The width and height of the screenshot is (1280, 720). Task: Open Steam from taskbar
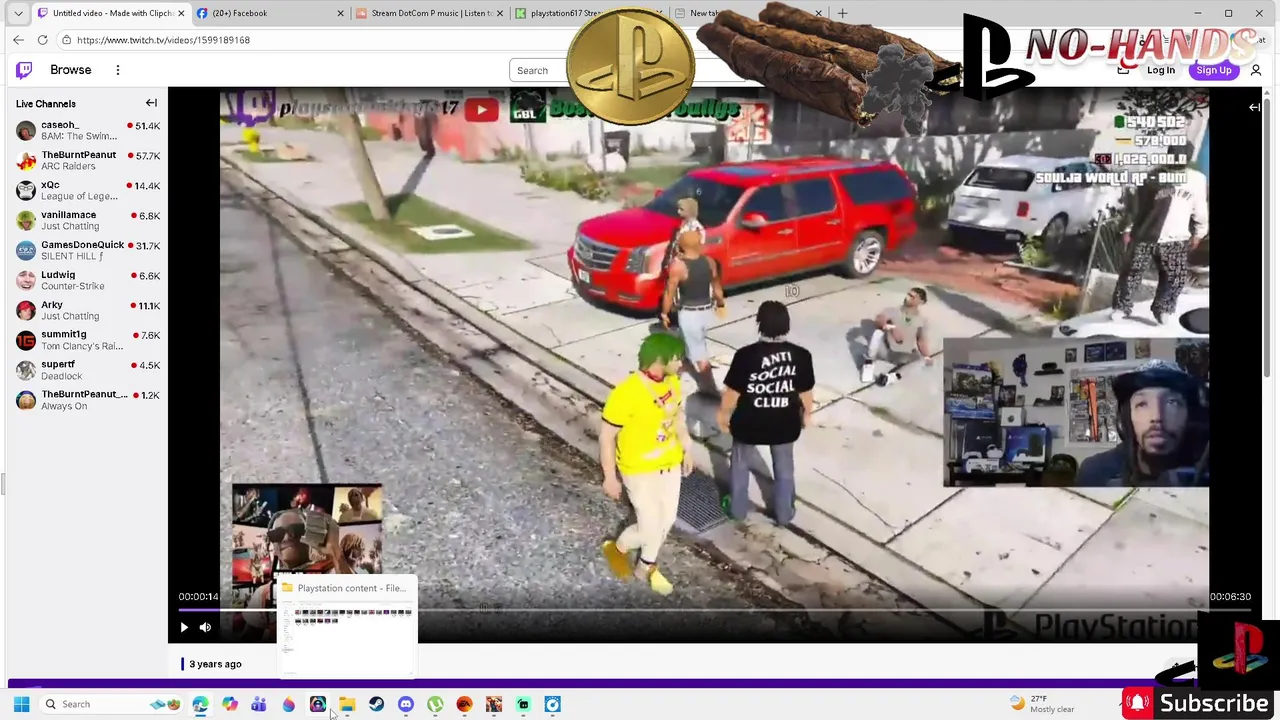376,704
